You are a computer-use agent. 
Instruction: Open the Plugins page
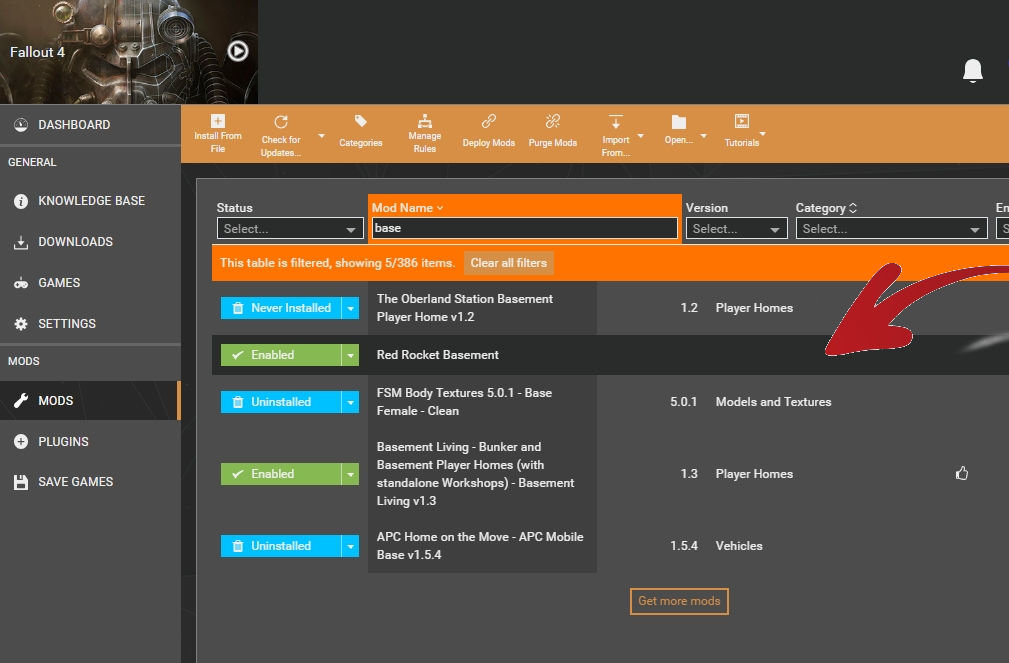click(x=90, y=442)
